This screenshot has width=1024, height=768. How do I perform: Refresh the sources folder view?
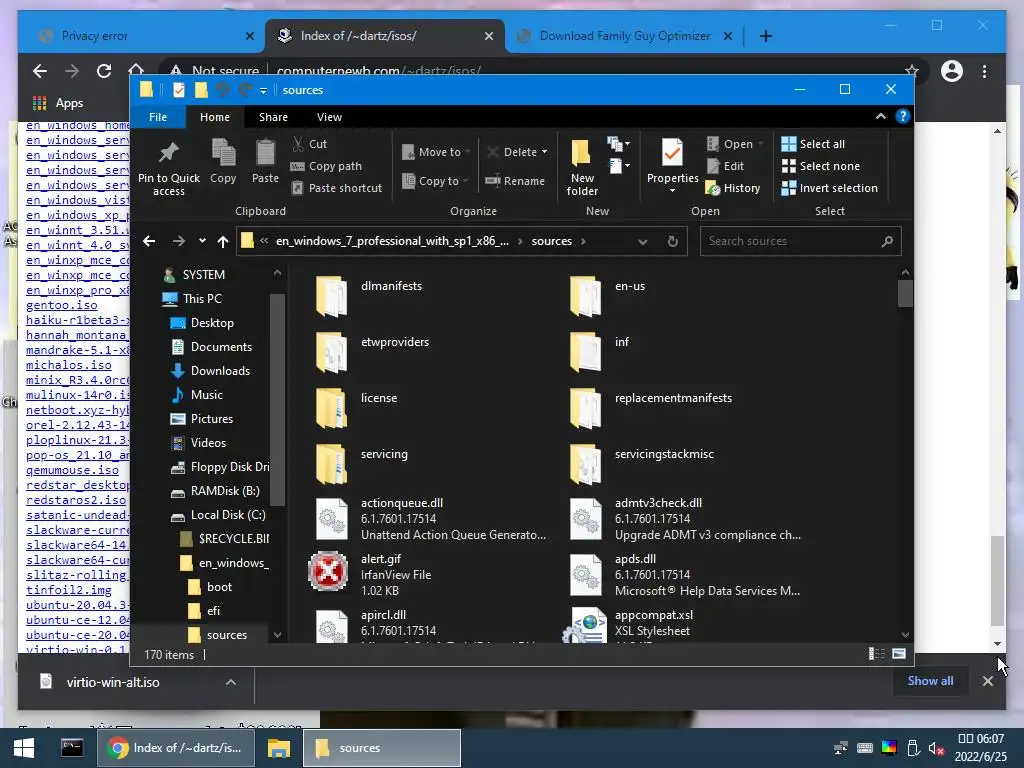tap(673, 241)
